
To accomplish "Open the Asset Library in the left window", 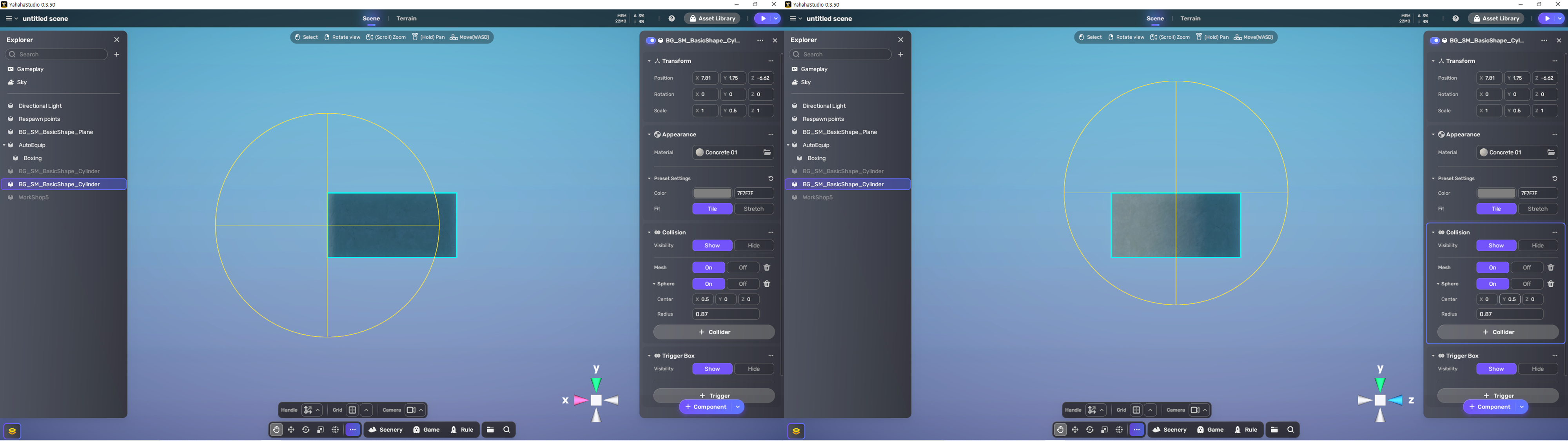I will [712, 19].
